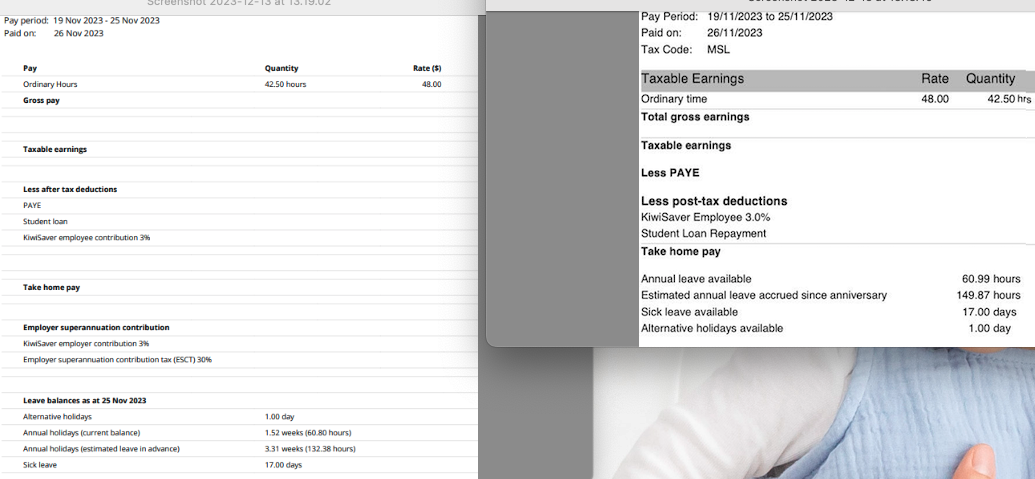Select the 3.31 weeks (132.38 hours) value
Viewport: 1035px width, 479px height.
click(x=310, y=449)
